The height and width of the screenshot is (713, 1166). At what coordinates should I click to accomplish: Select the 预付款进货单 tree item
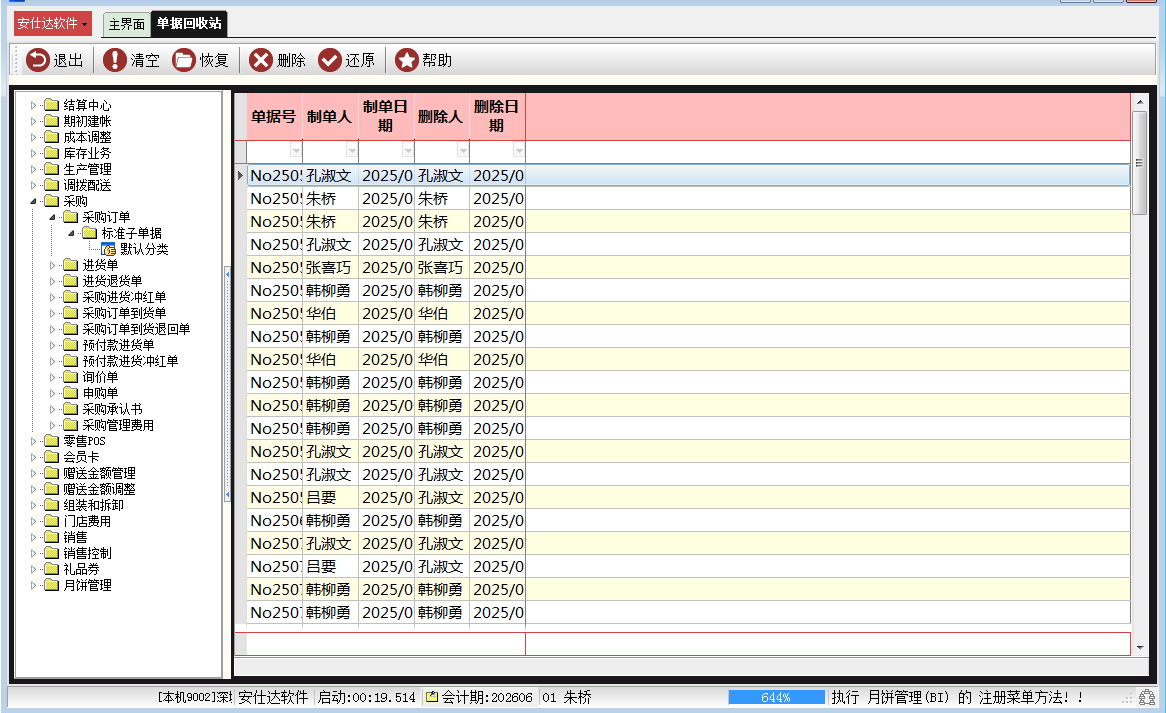click(x=118, y=345)
